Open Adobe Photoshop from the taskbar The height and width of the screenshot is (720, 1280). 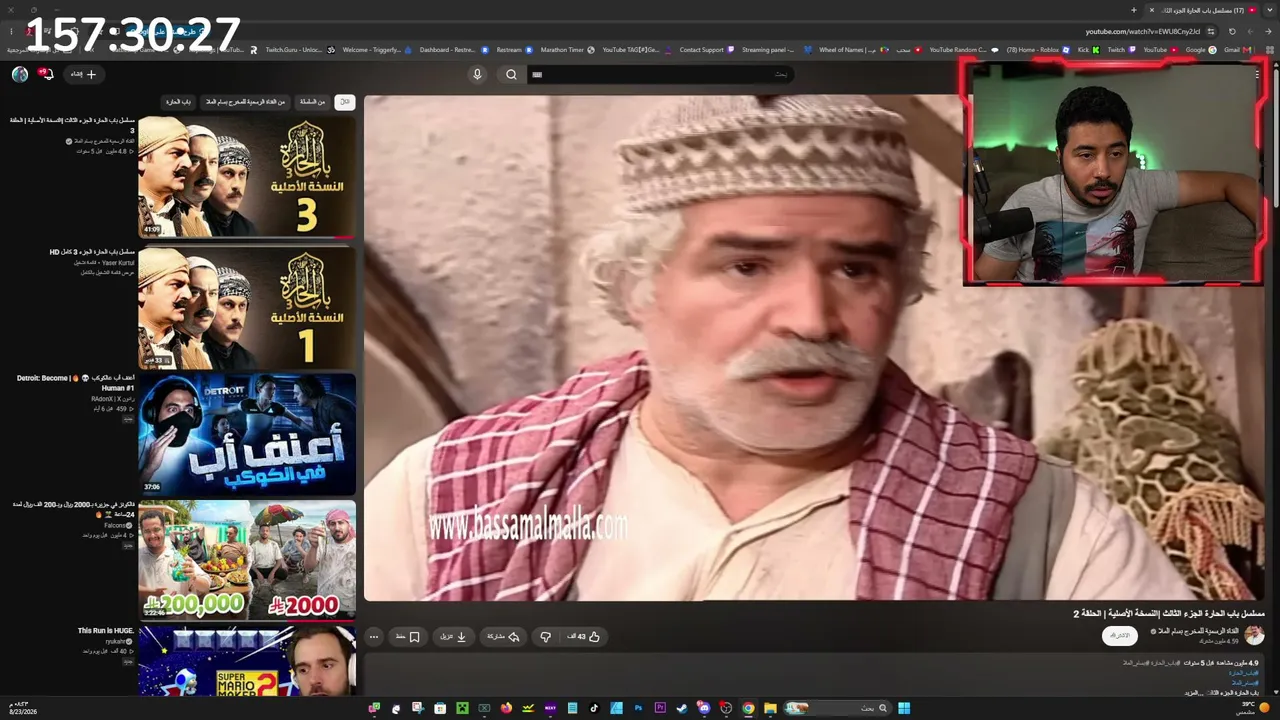pos(638,708)
